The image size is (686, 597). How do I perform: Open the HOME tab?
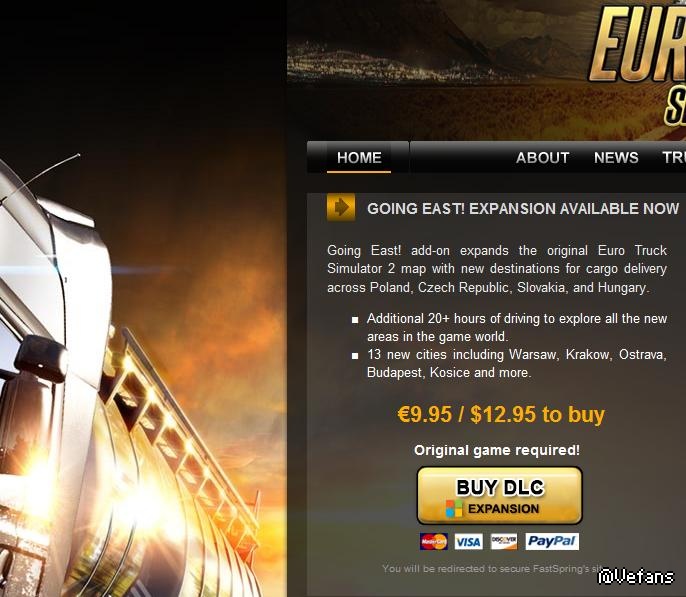pyautogui.click(x=359, y=157)
